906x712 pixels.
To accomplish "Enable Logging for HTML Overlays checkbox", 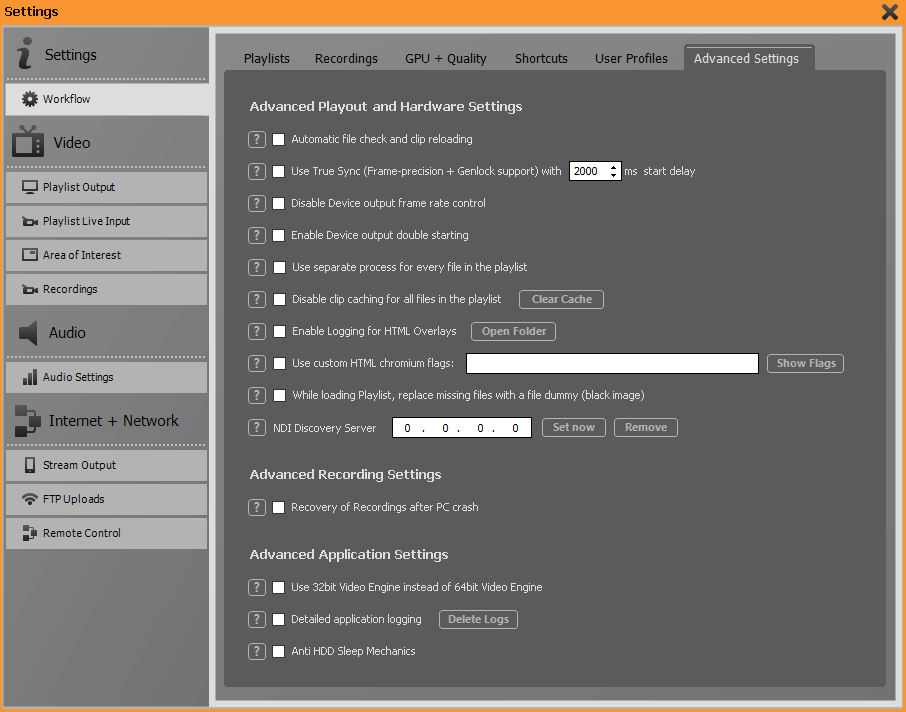I will pos(279,331).
